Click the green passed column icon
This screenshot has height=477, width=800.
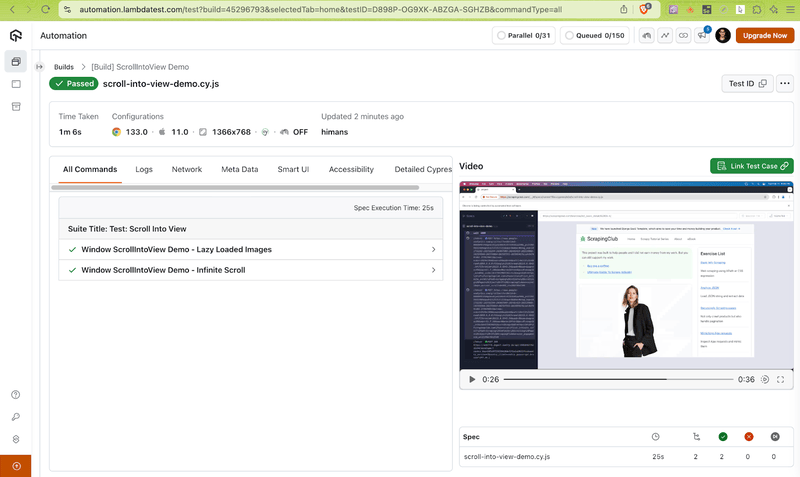tap(722, 437)
